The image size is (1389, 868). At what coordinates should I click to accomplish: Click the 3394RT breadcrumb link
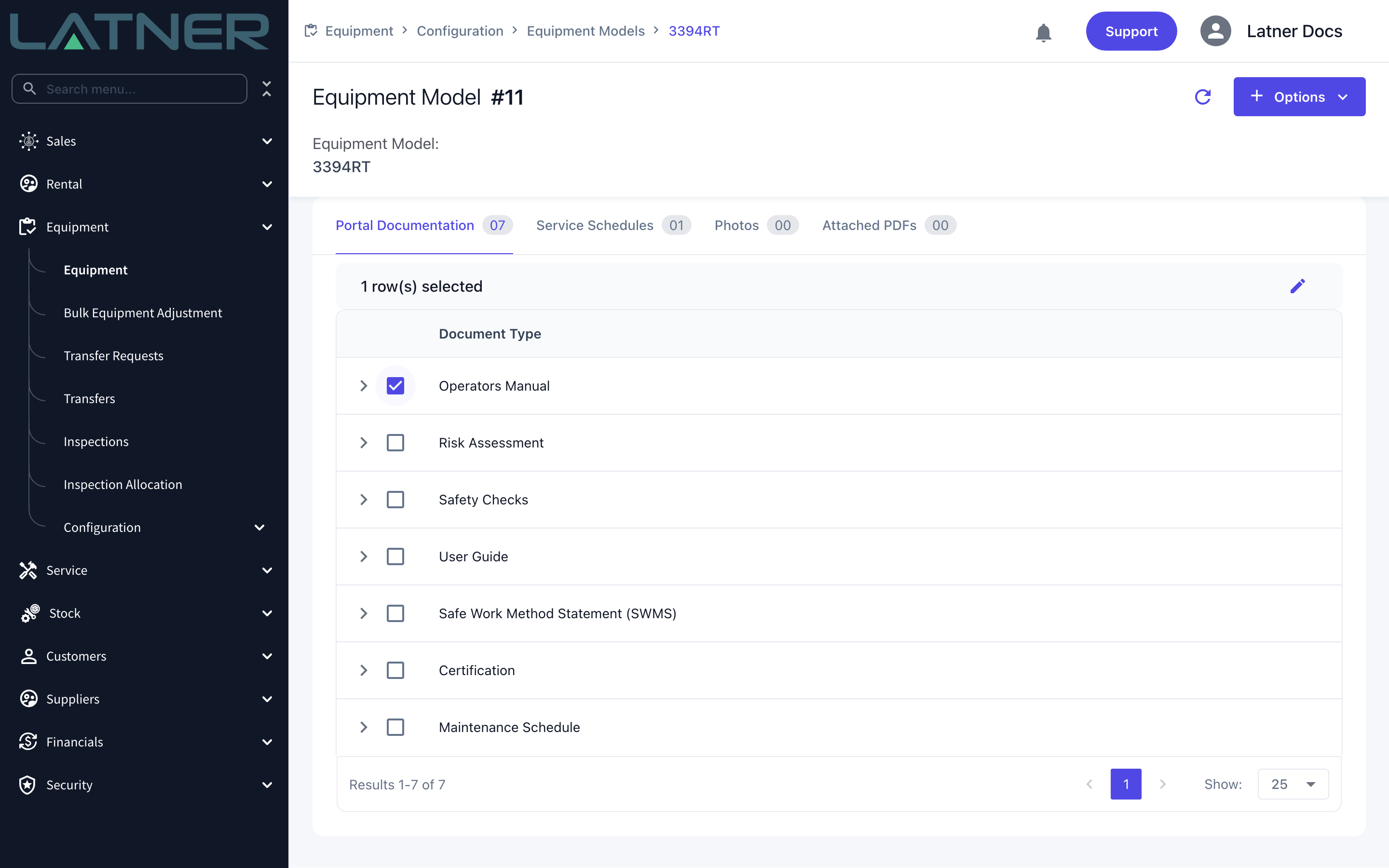point(694,31)
